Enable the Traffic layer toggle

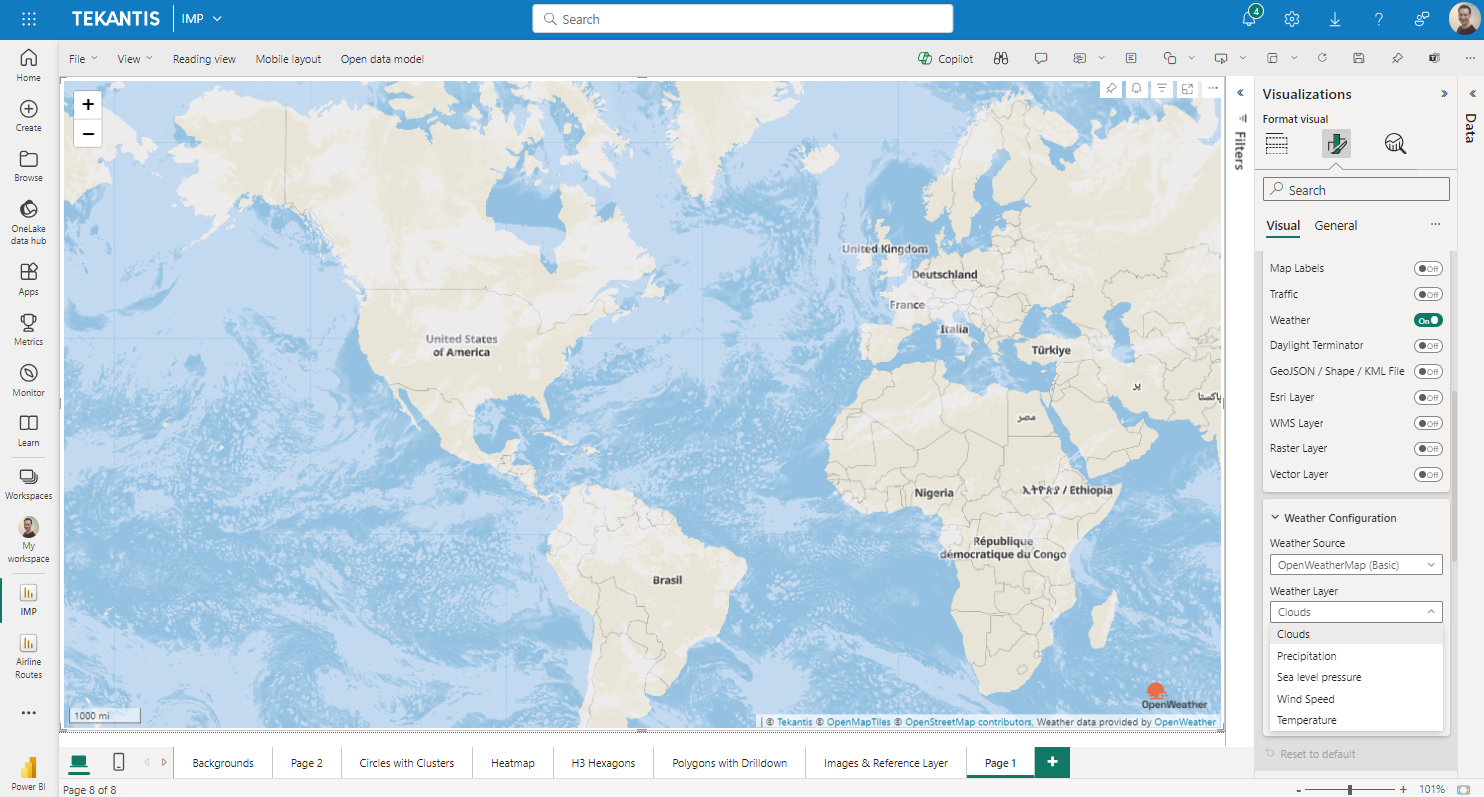point(1428,293)
